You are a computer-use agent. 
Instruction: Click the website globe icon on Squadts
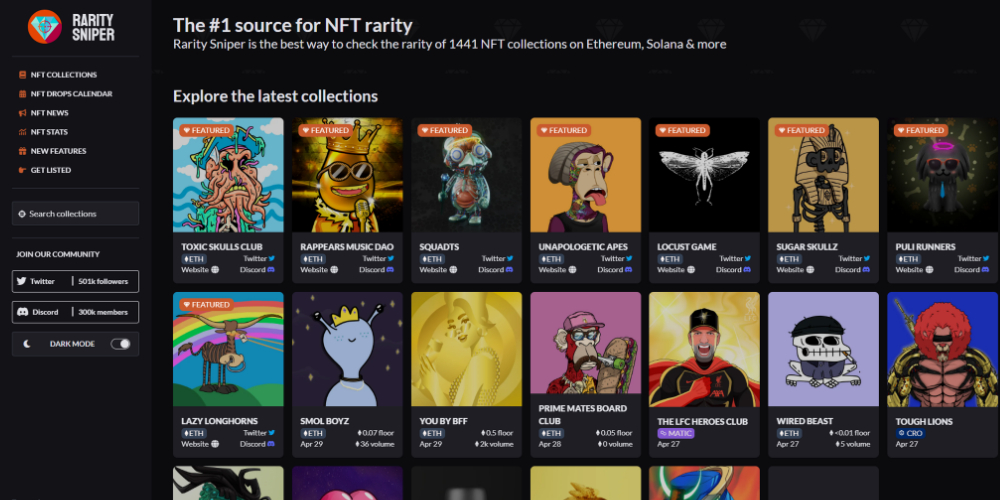click(453, 270)
